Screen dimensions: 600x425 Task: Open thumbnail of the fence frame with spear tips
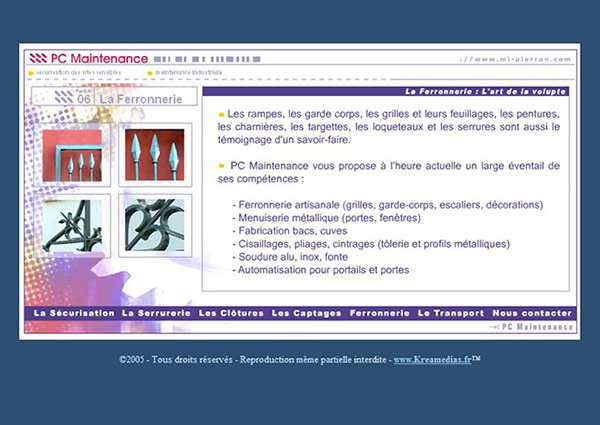72,155
